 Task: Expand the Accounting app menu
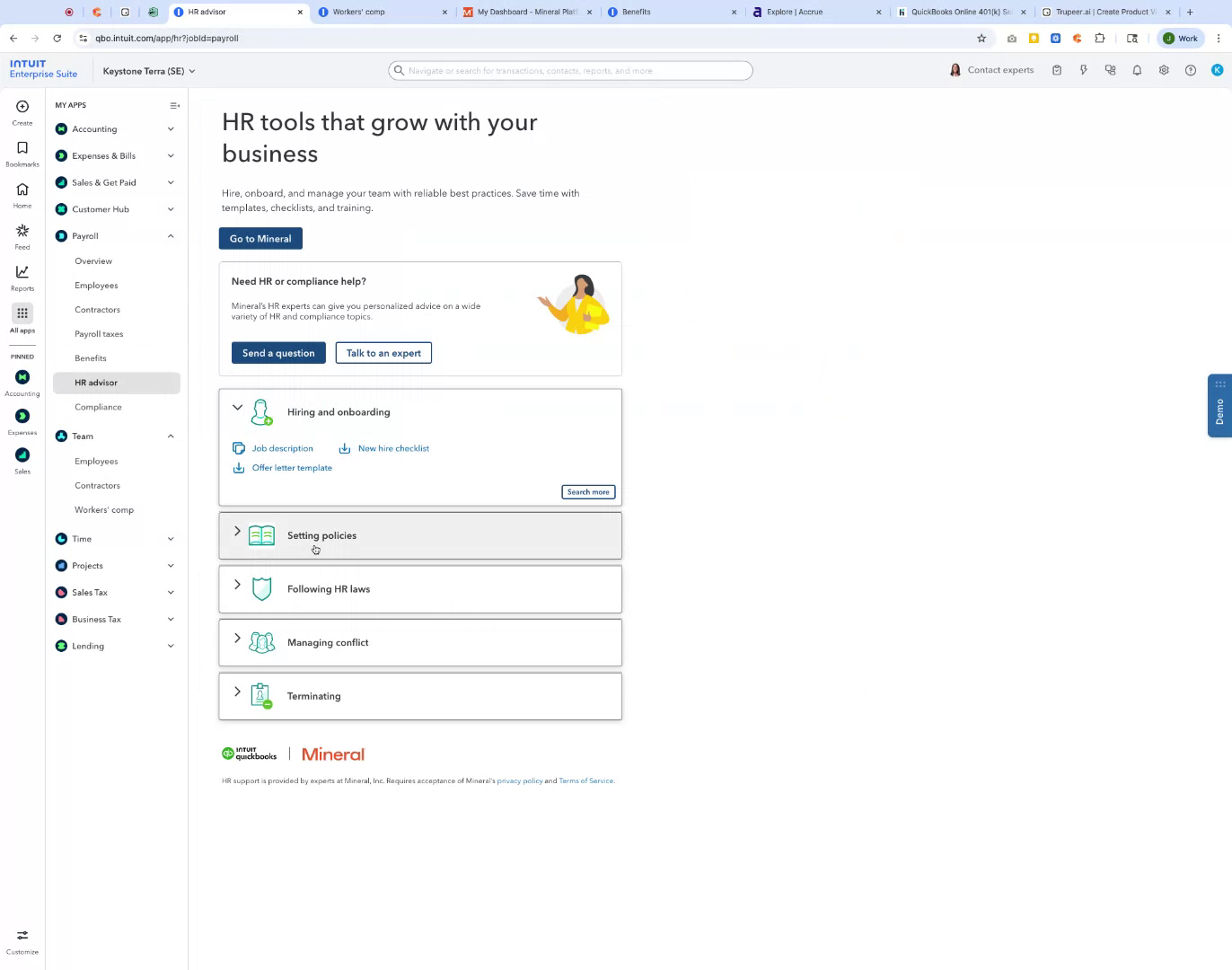tap(171, 129)
